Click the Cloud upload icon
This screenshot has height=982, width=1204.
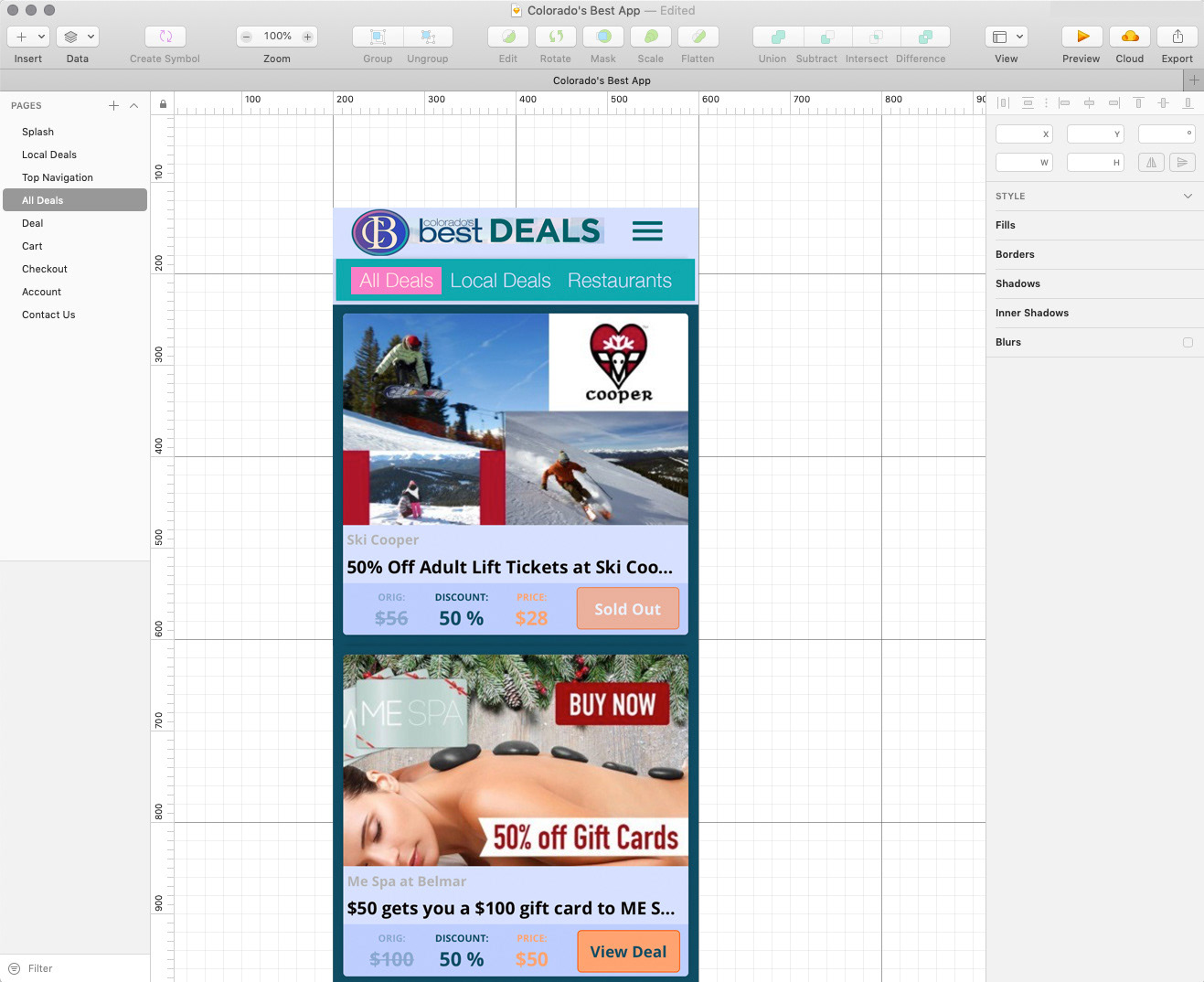(x=1130, y=37)
